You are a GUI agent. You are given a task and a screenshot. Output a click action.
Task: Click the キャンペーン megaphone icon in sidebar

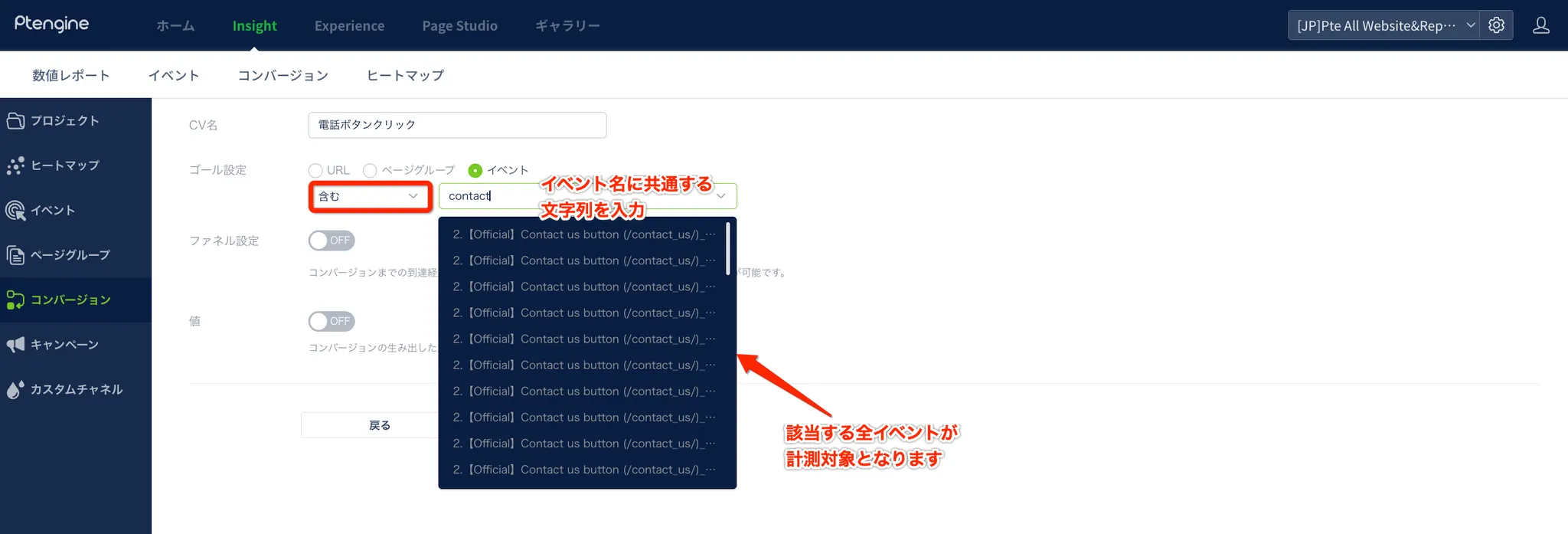click(x=15, y=345)
